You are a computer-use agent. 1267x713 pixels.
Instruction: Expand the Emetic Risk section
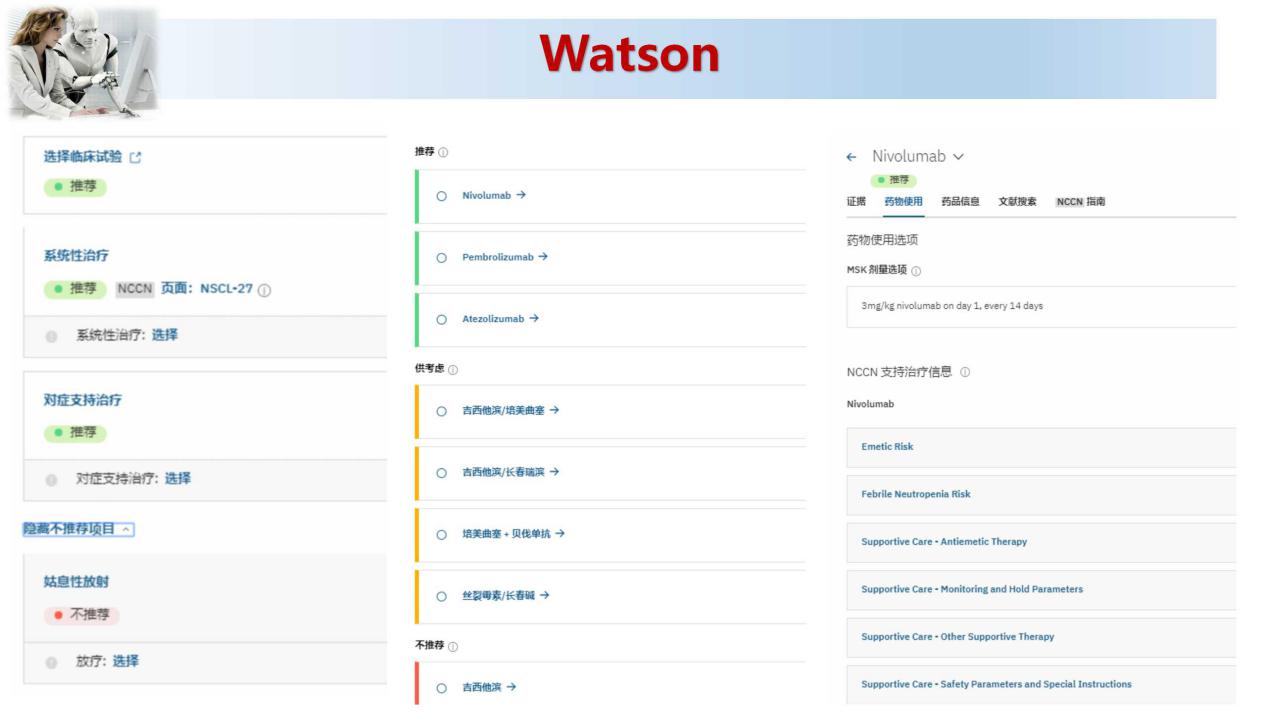click(x=887, y=447)
